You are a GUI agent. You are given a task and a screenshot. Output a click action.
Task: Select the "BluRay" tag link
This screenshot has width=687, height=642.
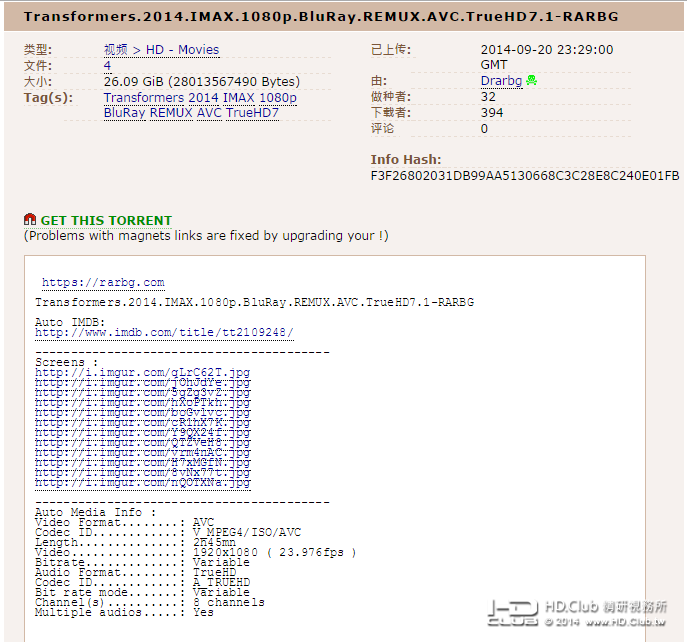pos(124,113)
